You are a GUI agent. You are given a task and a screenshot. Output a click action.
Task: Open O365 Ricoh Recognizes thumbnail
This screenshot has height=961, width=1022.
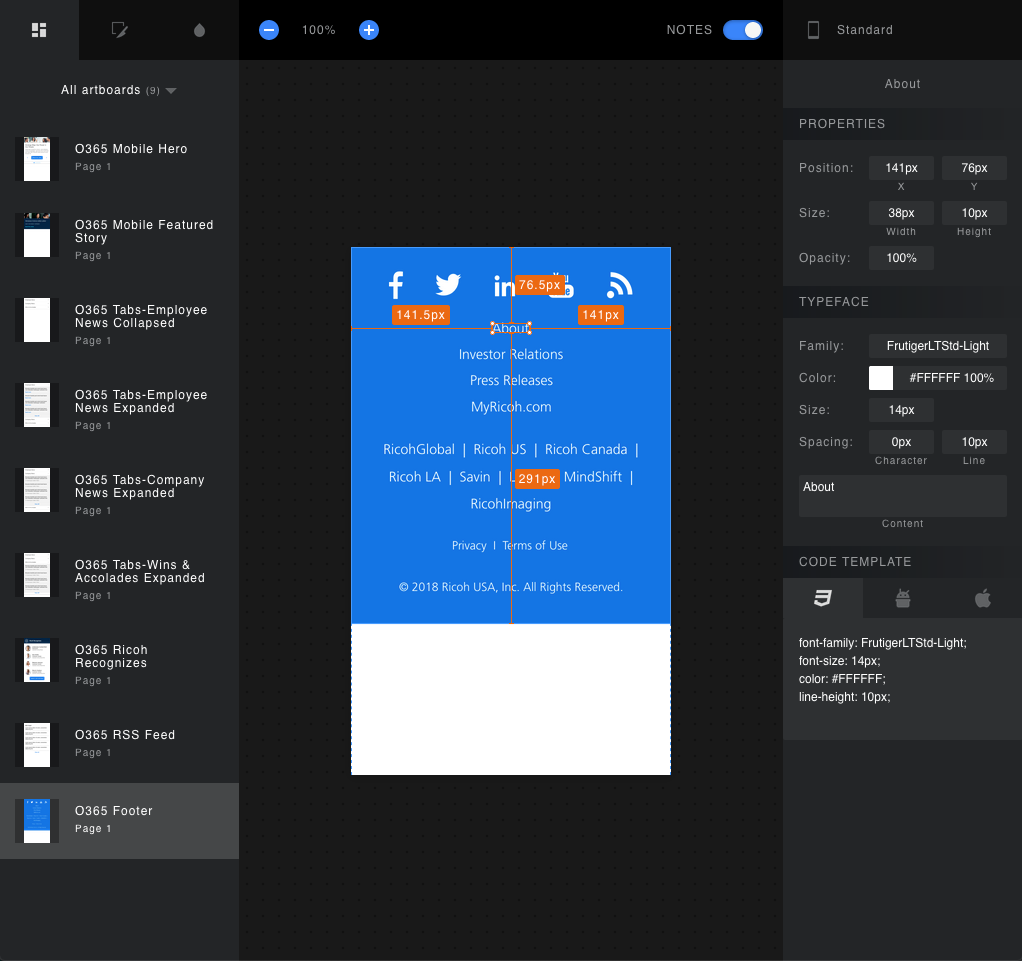(36, 660)
